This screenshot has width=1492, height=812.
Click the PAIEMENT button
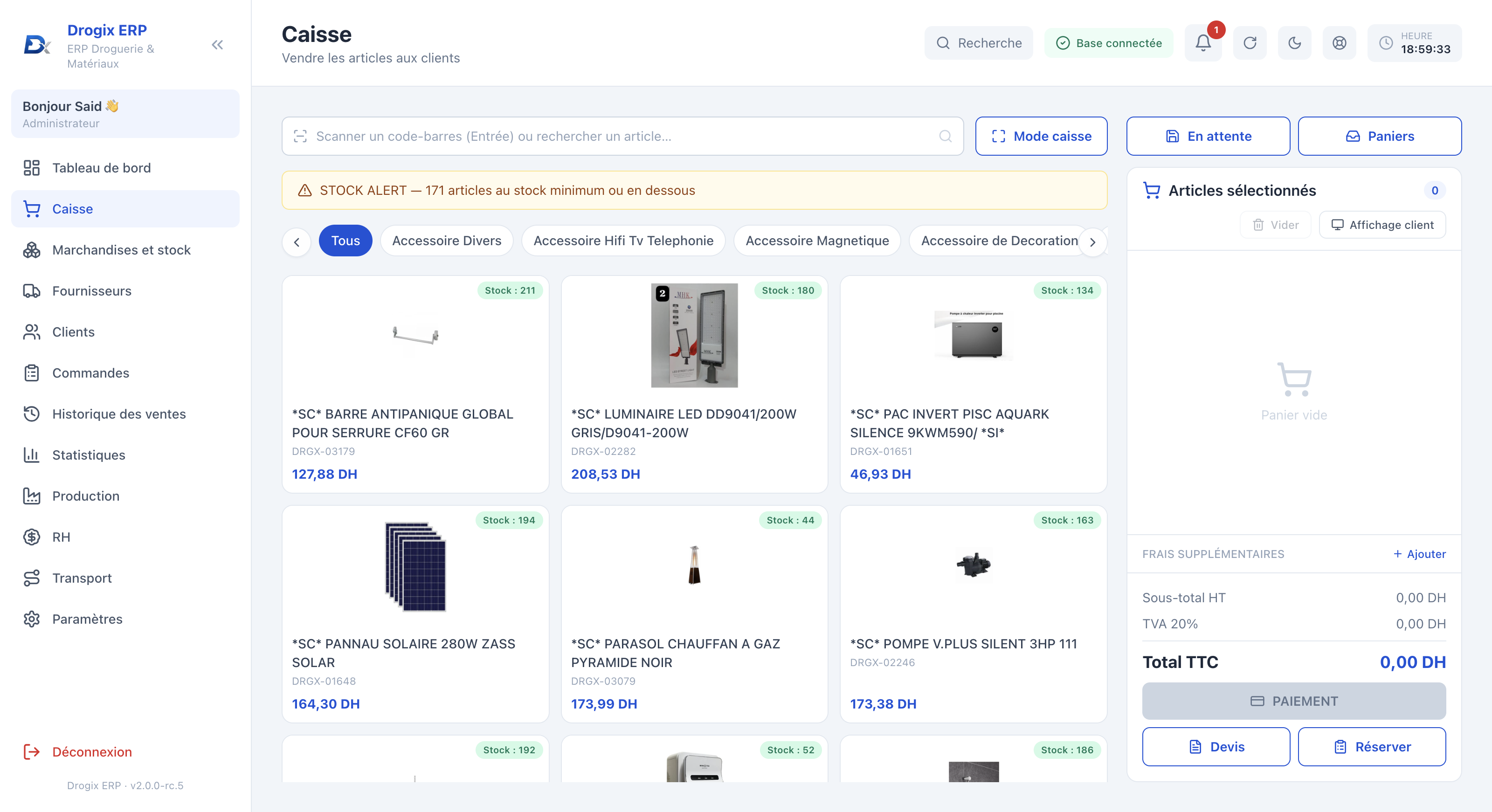1293,701
